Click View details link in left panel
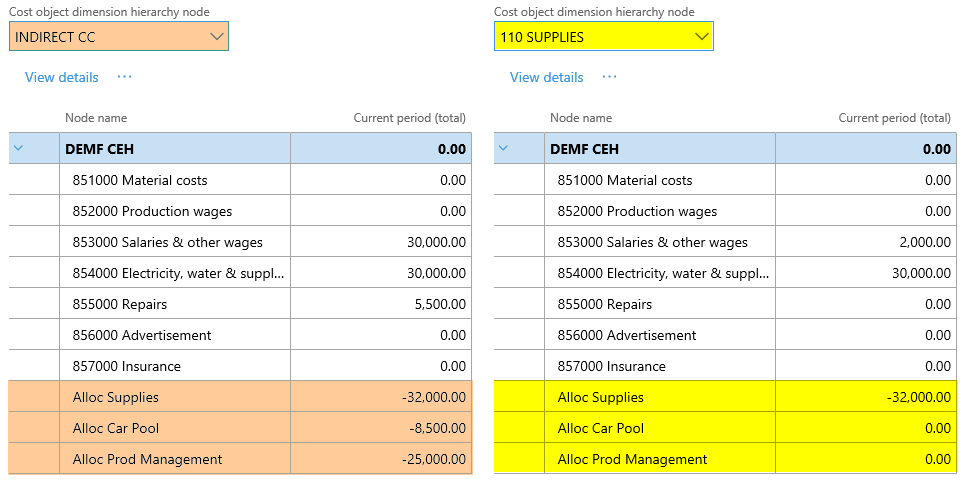The image size is (965, 482). (x=62, y=77)
